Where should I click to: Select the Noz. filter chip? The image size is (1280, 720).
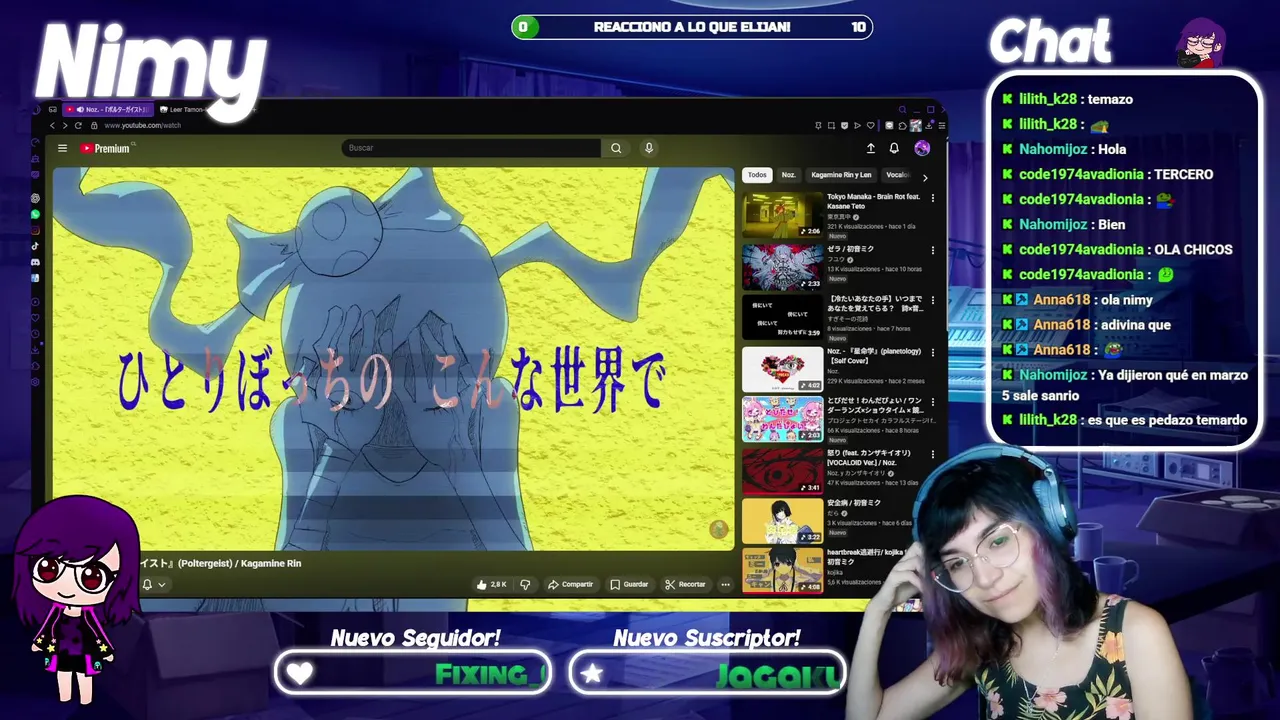point(788,175)
